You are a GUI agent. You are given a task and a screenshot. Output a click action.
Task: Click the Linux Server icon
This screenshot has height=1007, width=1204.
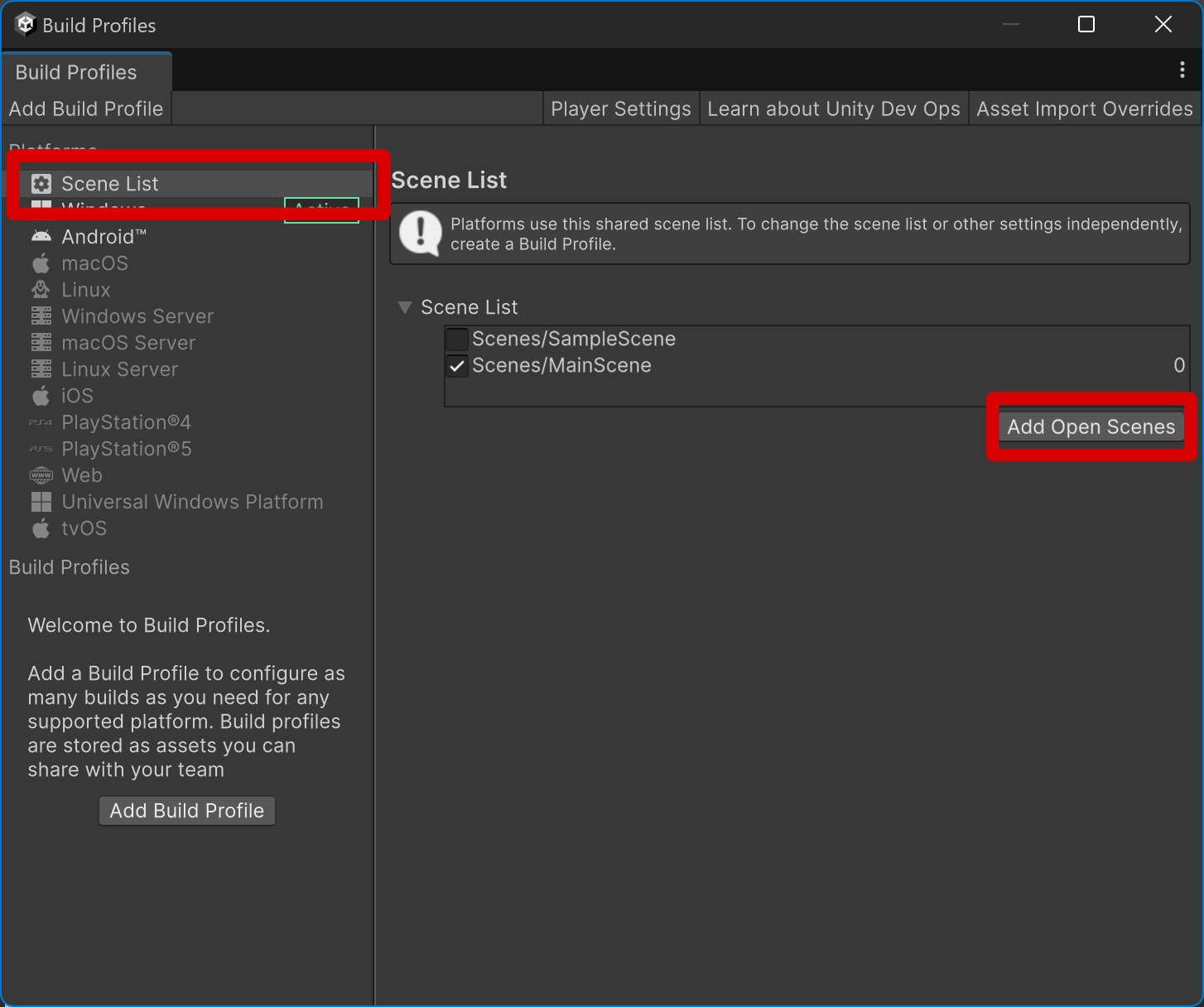pyautogui.click(x=41, y=369)
